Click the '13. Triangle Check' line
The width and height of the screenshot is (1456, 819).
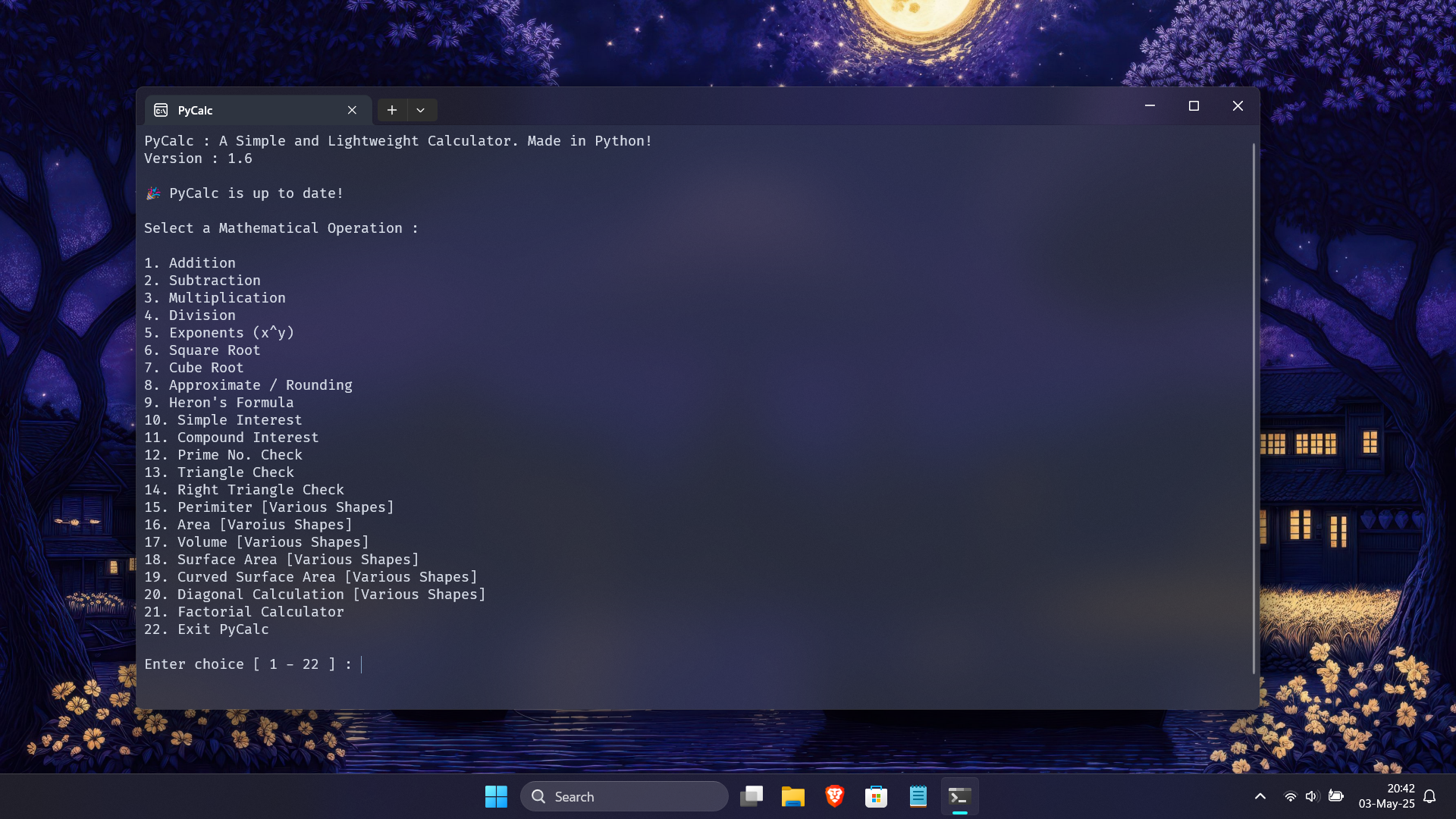(x=219, y=472)
